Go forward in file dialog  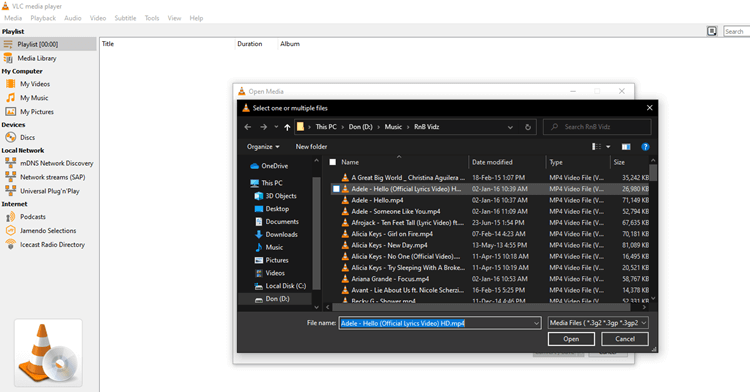[x=263, y=127]
